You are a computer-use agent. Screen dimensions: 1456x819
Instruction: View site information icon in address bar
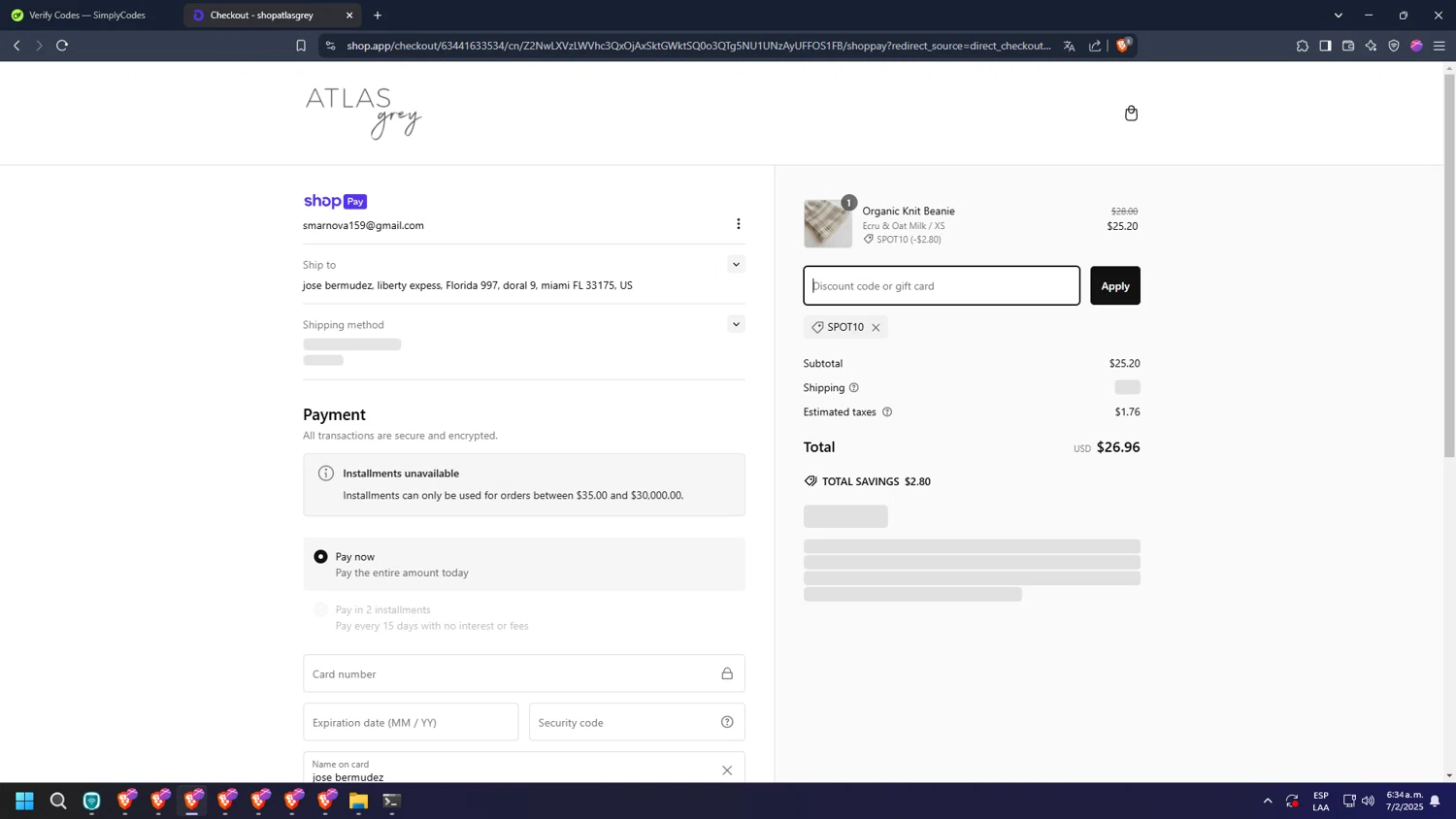coord(330,46)
